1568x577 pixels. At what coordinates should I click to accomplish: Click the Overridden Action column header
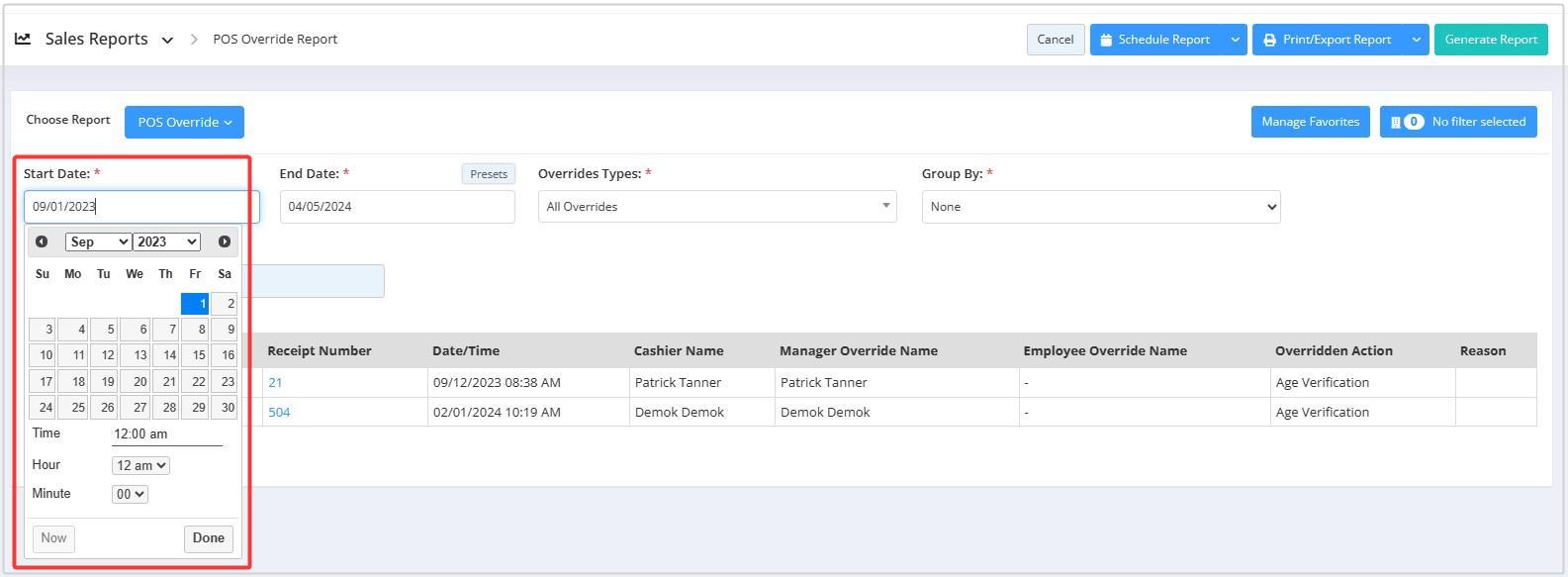click(1334, 350)
